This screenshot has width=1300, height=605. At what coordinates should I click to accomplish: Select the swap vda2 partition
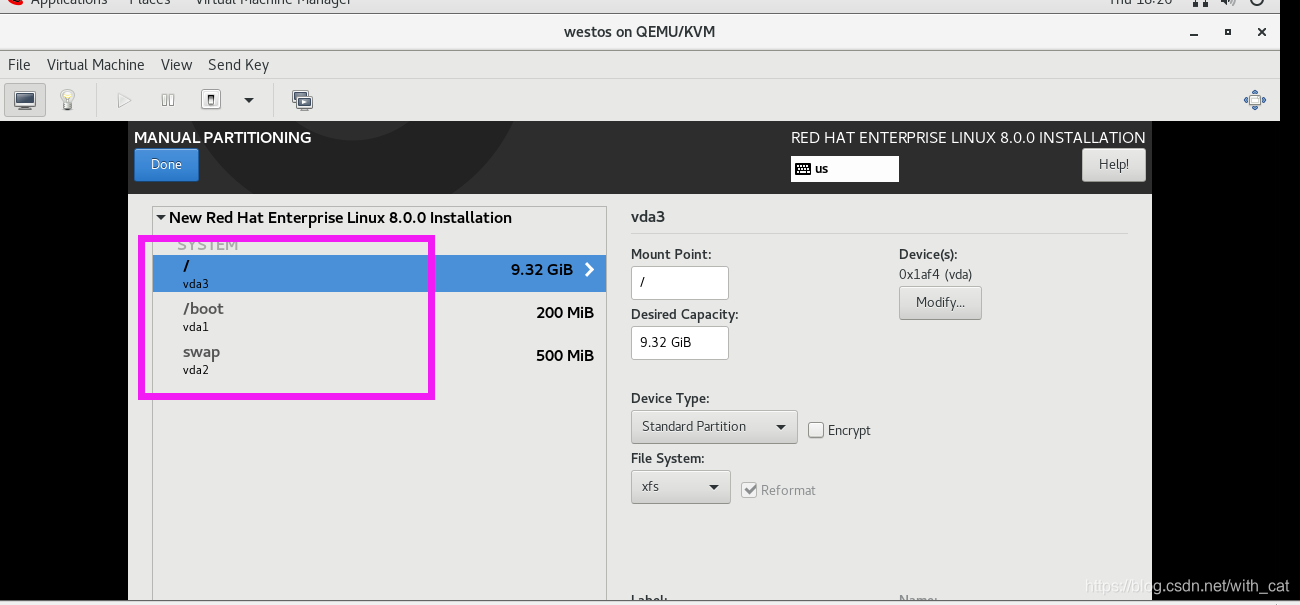[x=379, y=359]
